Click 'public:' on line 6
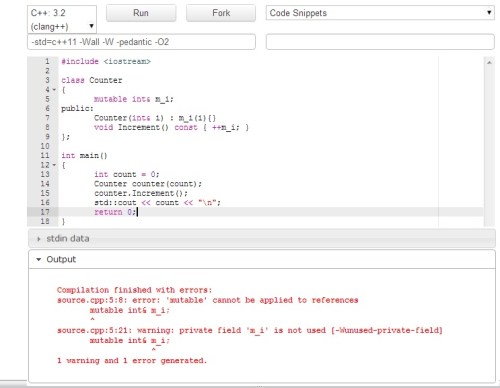This screenshot has width=500, height=388. pyautogui.click(x=77, y=109)
